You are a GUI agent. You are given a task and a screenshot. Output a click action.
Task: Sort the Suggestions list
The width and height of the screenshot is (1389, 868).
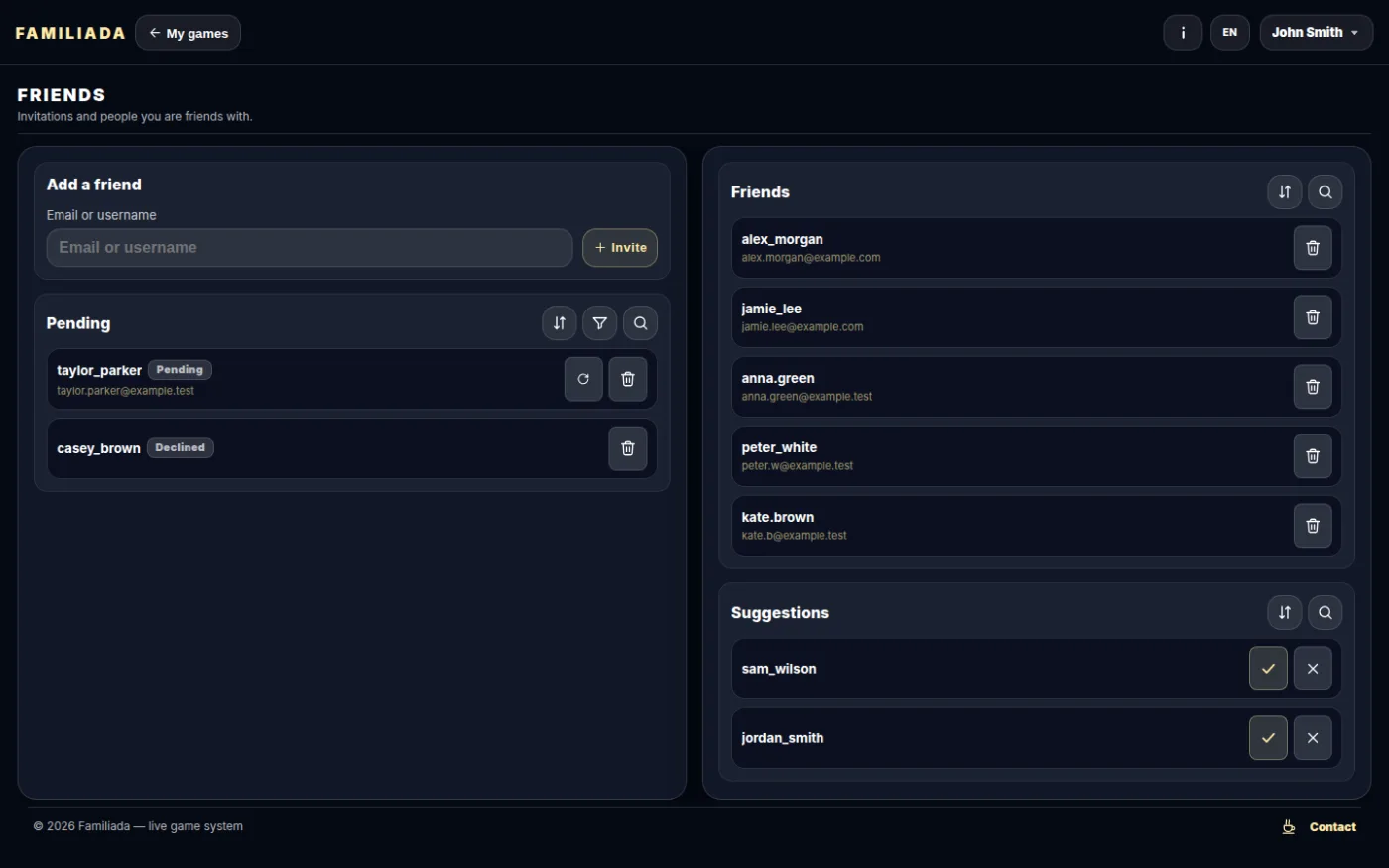[x=1285, y=613]
